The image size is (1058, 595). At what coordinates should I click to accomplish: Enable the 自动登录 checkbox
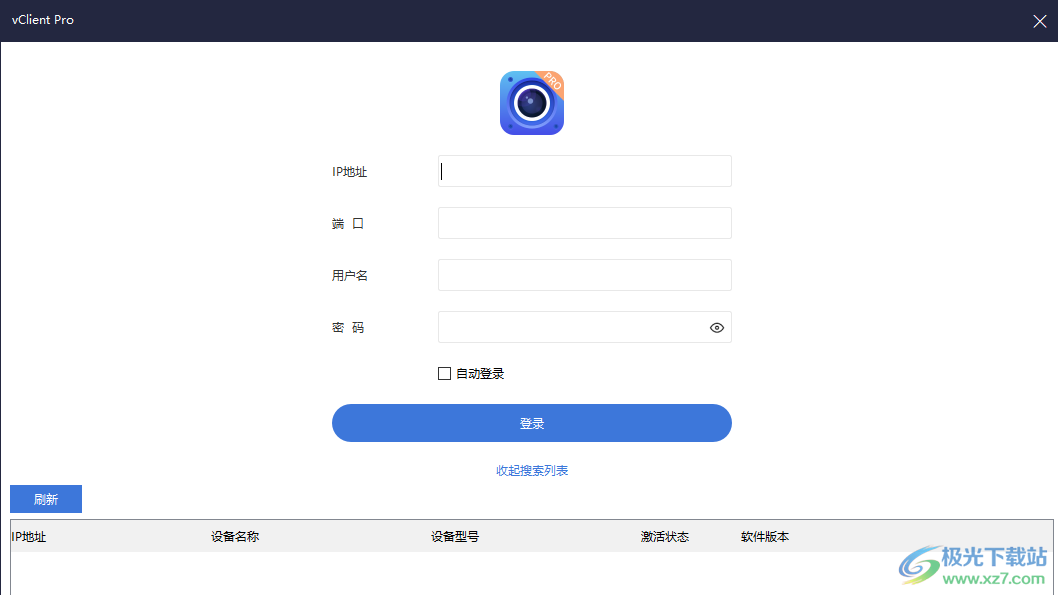444,374
